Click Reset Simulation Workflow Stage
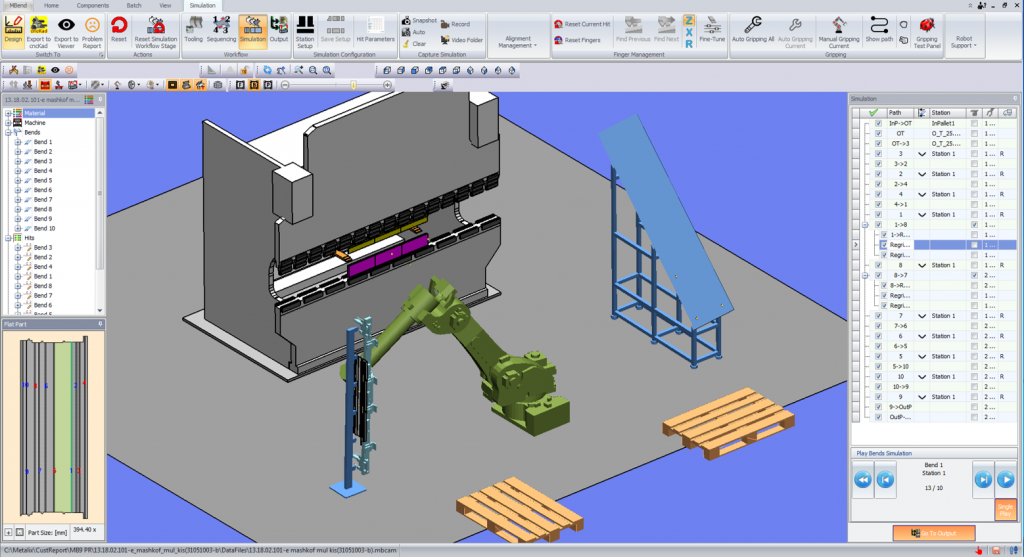 (155, 31)
